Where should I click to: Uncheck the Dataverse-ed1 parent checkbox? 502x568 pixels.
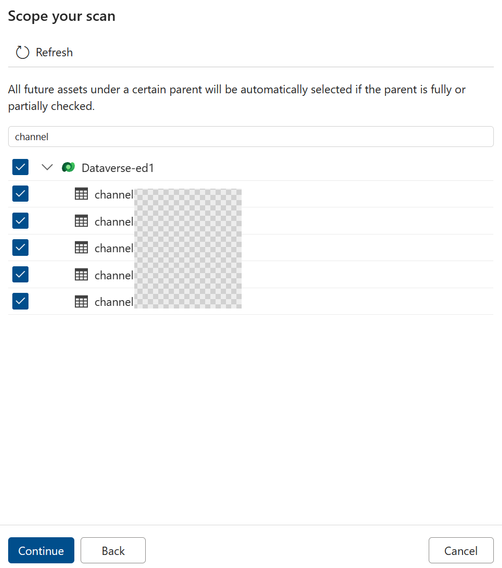point(20,167)
